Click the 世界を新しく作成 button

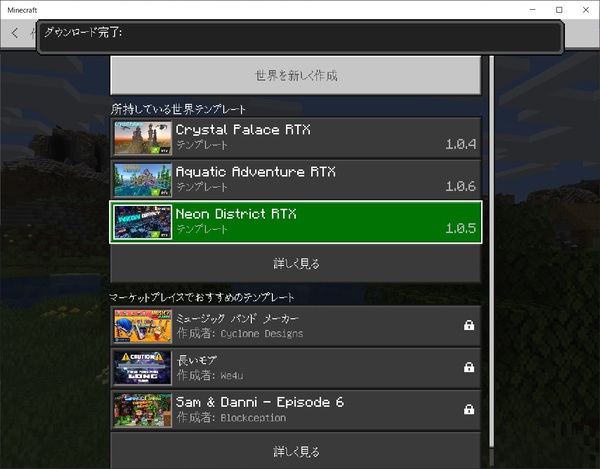point(296,75)
